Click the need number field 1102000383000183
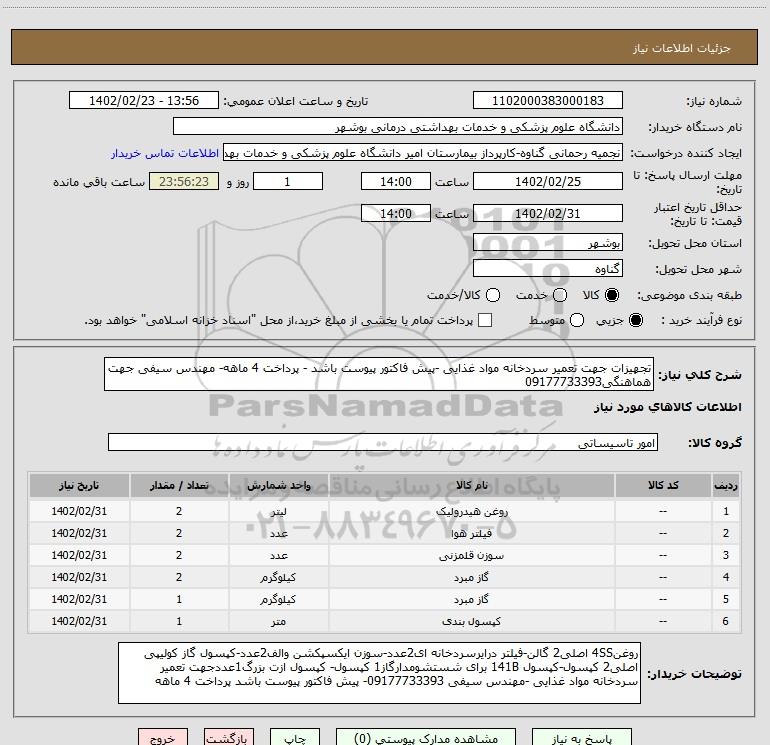The image size is (770, 745). click(547, 101)
